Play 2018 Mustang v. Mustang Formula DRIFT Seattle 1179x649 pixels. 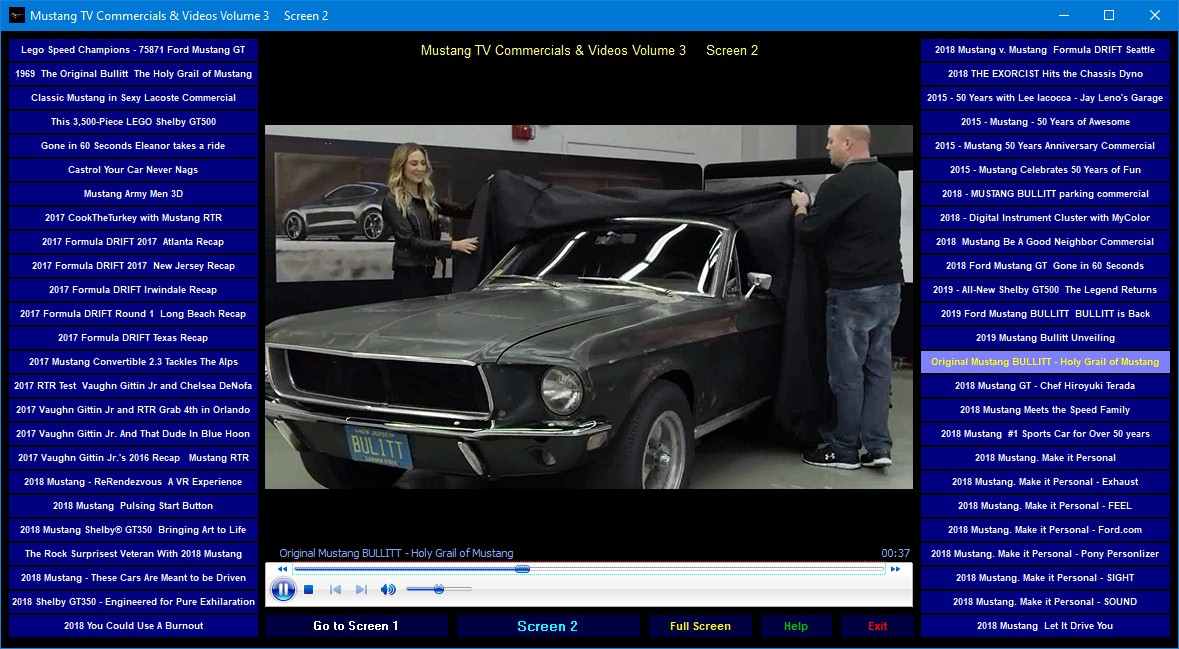(1045, 50)
